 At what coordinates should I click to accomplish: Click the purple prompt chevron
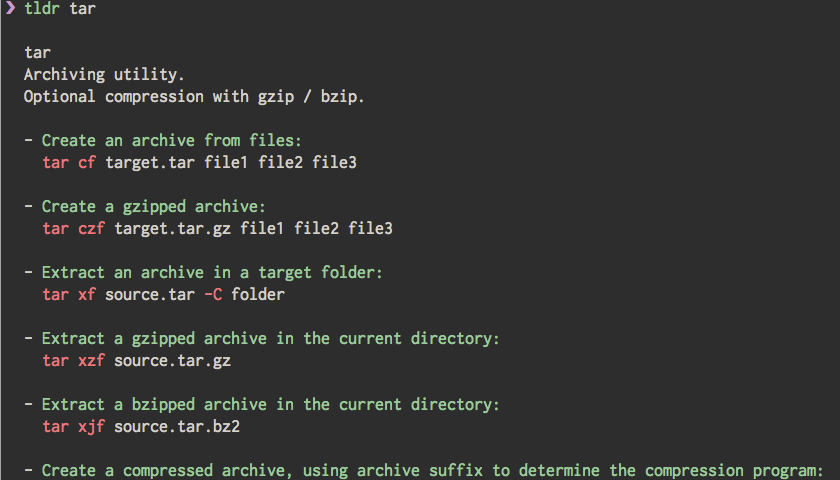(11, 9)
